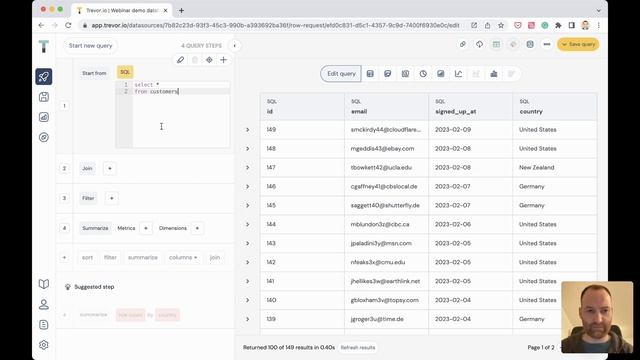Image resolution: width=640 pixels, height=360 pixels.
Task: Click the trash delete step icon
Action: (x=195, y=60)
